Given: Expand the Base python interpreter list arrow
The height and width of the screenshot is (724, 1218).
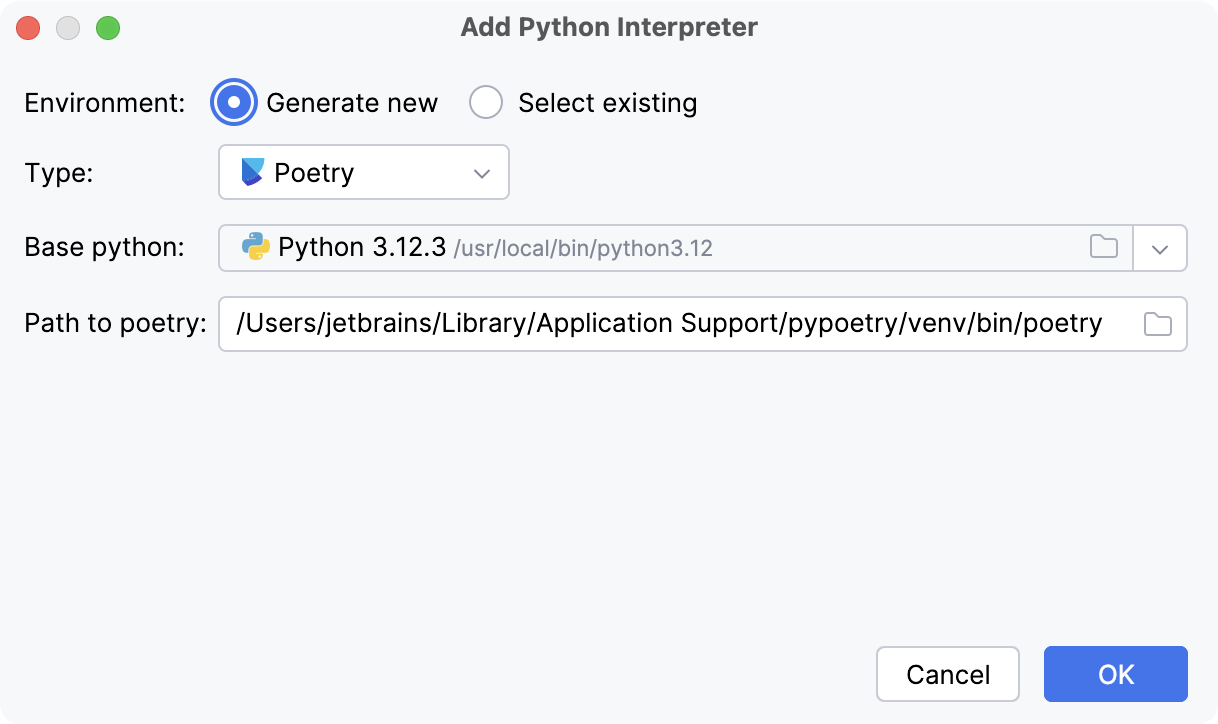Looking at the screenshot, I should [x=1160, y=248].
